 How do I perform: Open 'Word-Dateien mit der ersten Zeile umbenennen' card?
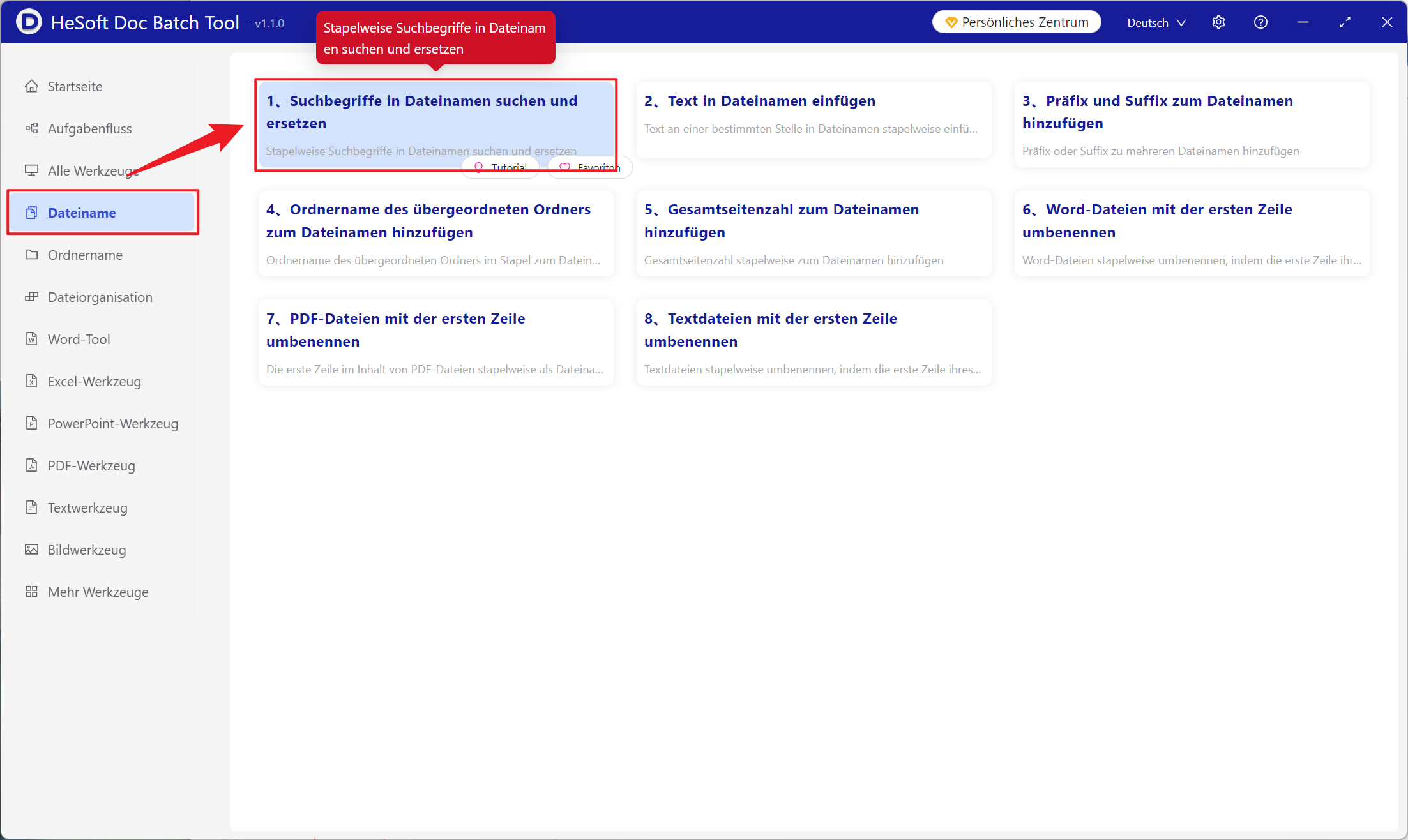pyautogui.click(x=1192, y=233)
